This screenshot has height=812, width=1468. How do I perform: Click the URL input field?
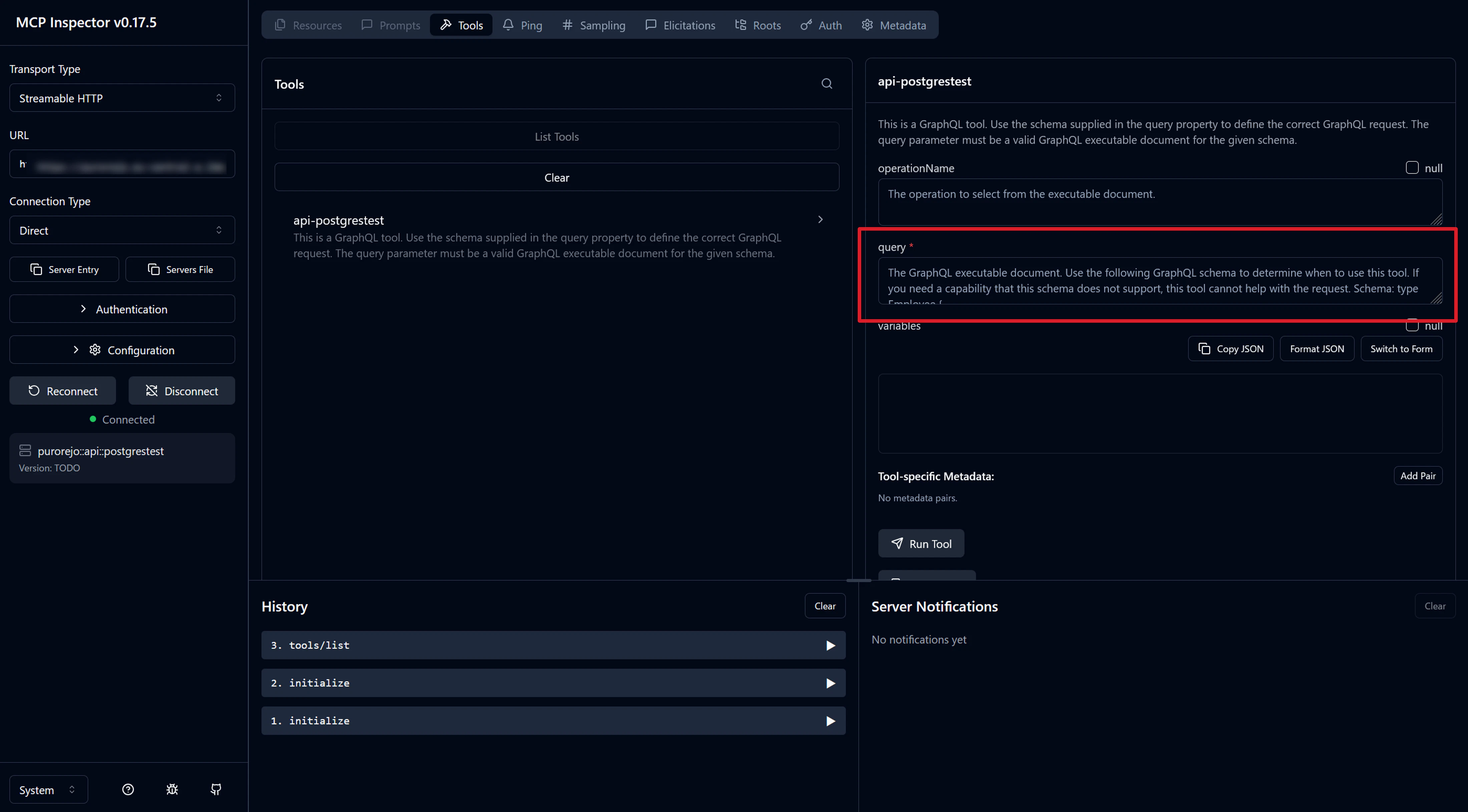[x=122, y=164]
